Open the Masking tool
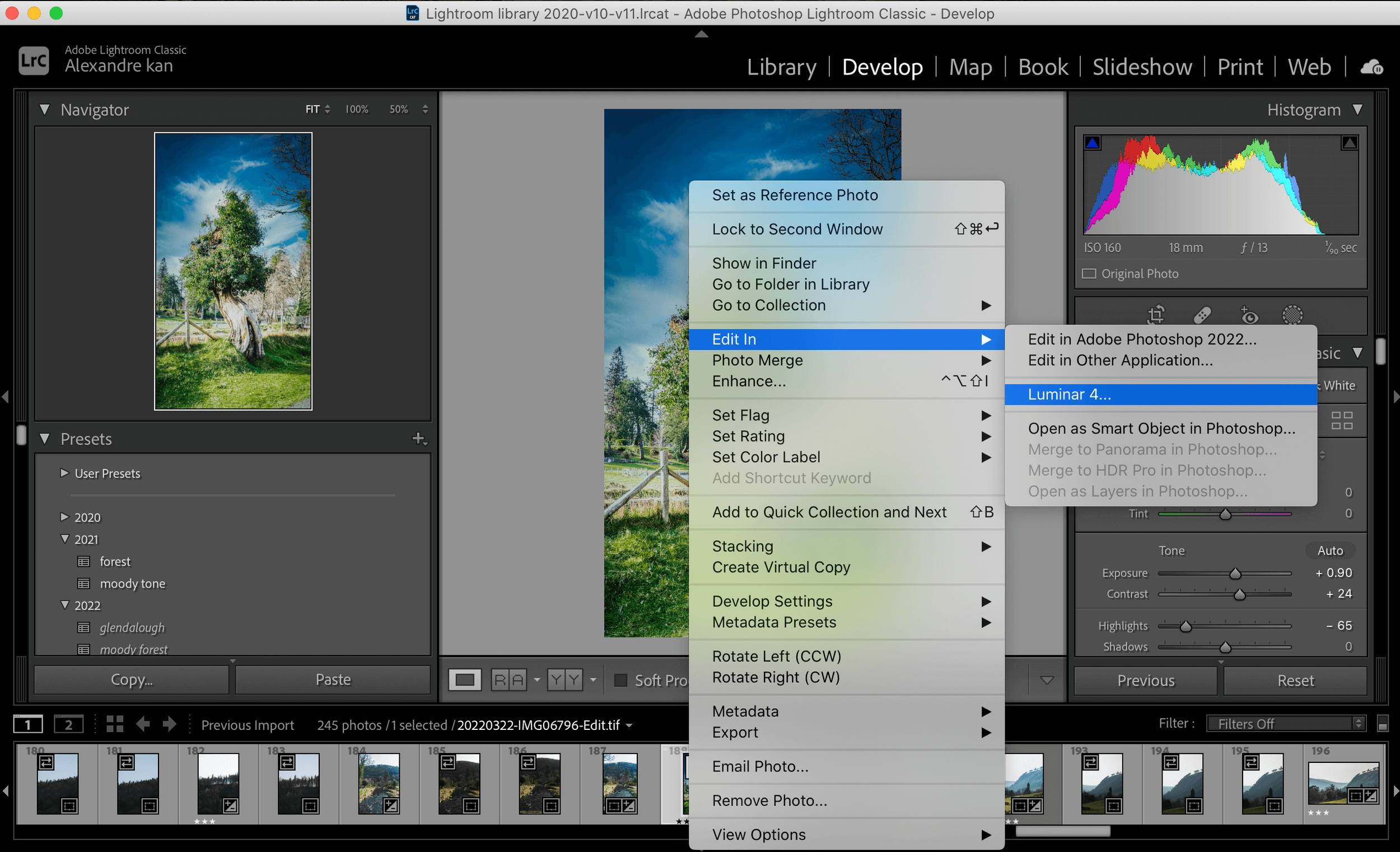The height and width of the screenshot is (852, 1400). point(1292,314)
